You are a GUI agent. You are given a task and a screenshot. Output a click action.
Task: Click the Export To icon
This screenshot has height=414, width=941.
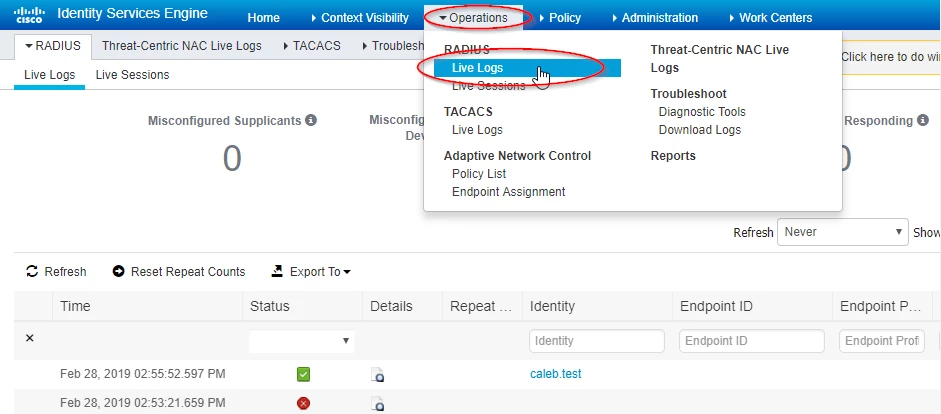click(277, 271)
